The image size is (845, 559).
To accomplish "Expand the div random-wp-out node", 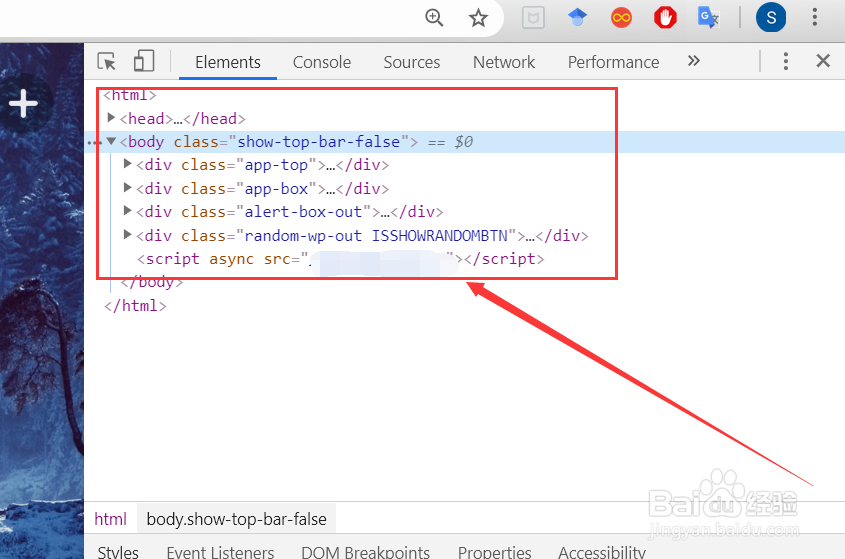I will pos(127,234).
